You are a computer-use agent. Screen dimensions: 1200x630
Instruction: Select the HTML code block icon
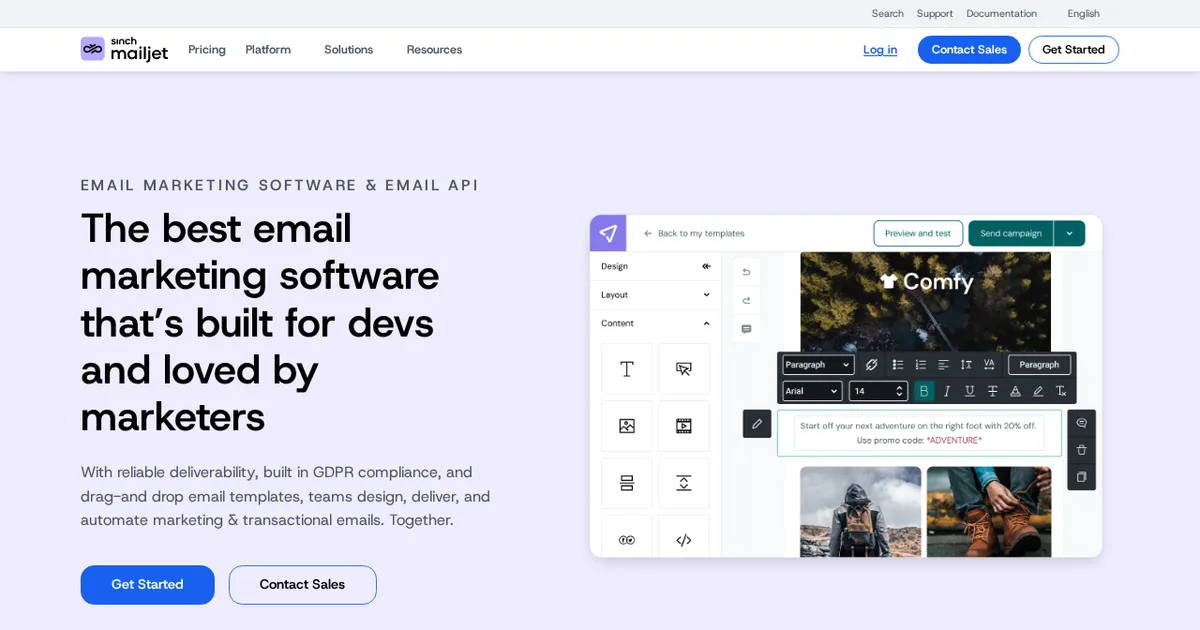(684, 539)
